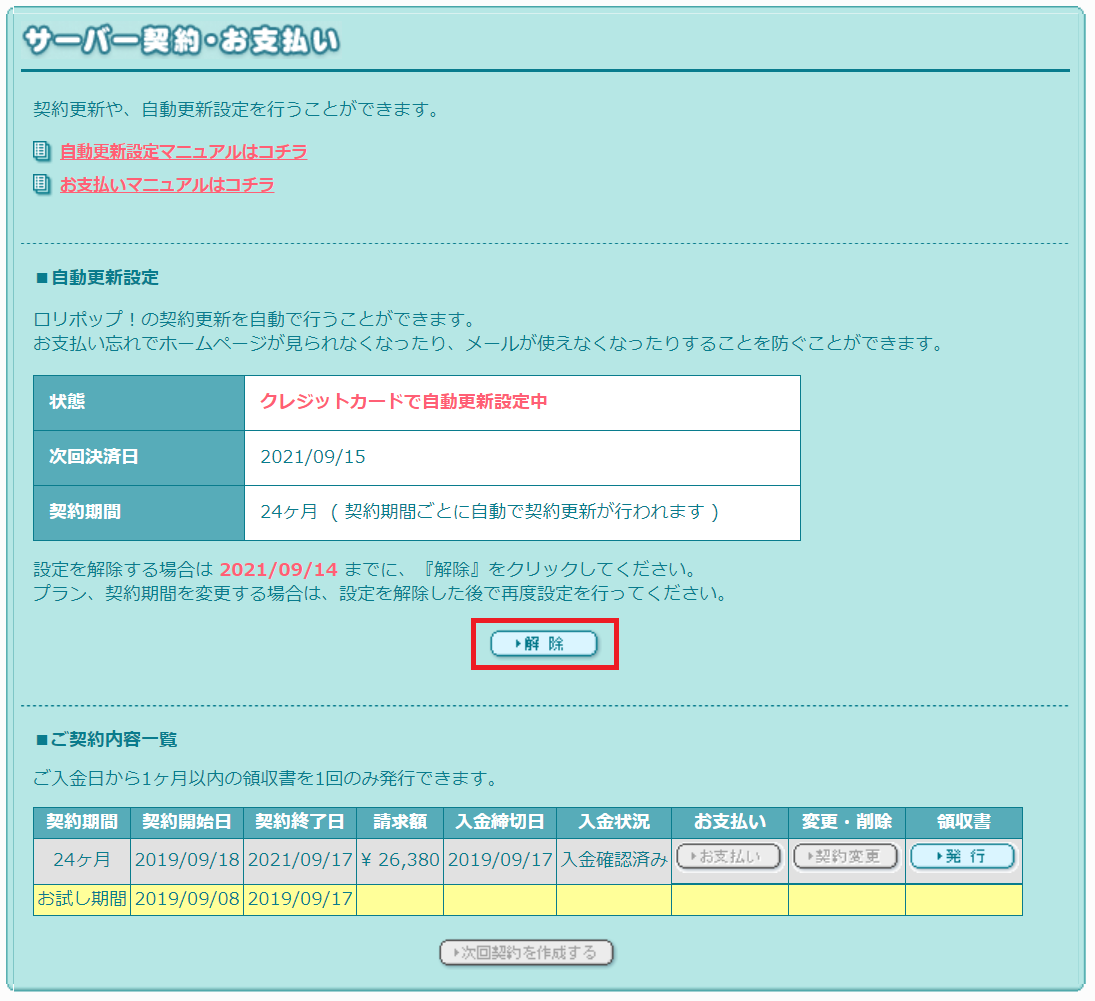Click the document icon beside お支払いマニュアル
The height and width of the screenshot is (1001, 1095).
click(x=42, y=184)
